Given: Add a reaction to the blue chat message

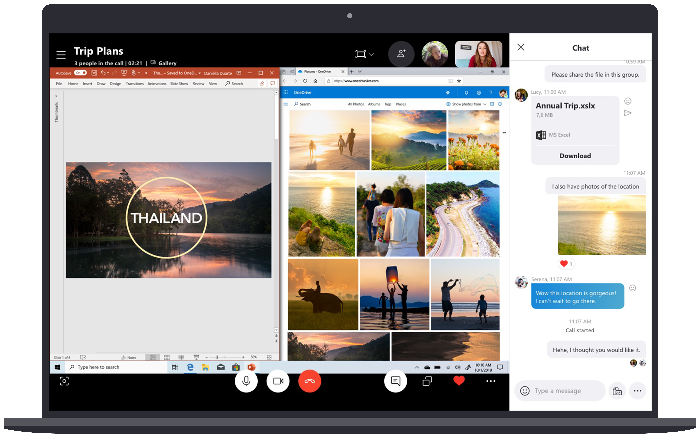Looking at the screenshot, I should (633, 288).
